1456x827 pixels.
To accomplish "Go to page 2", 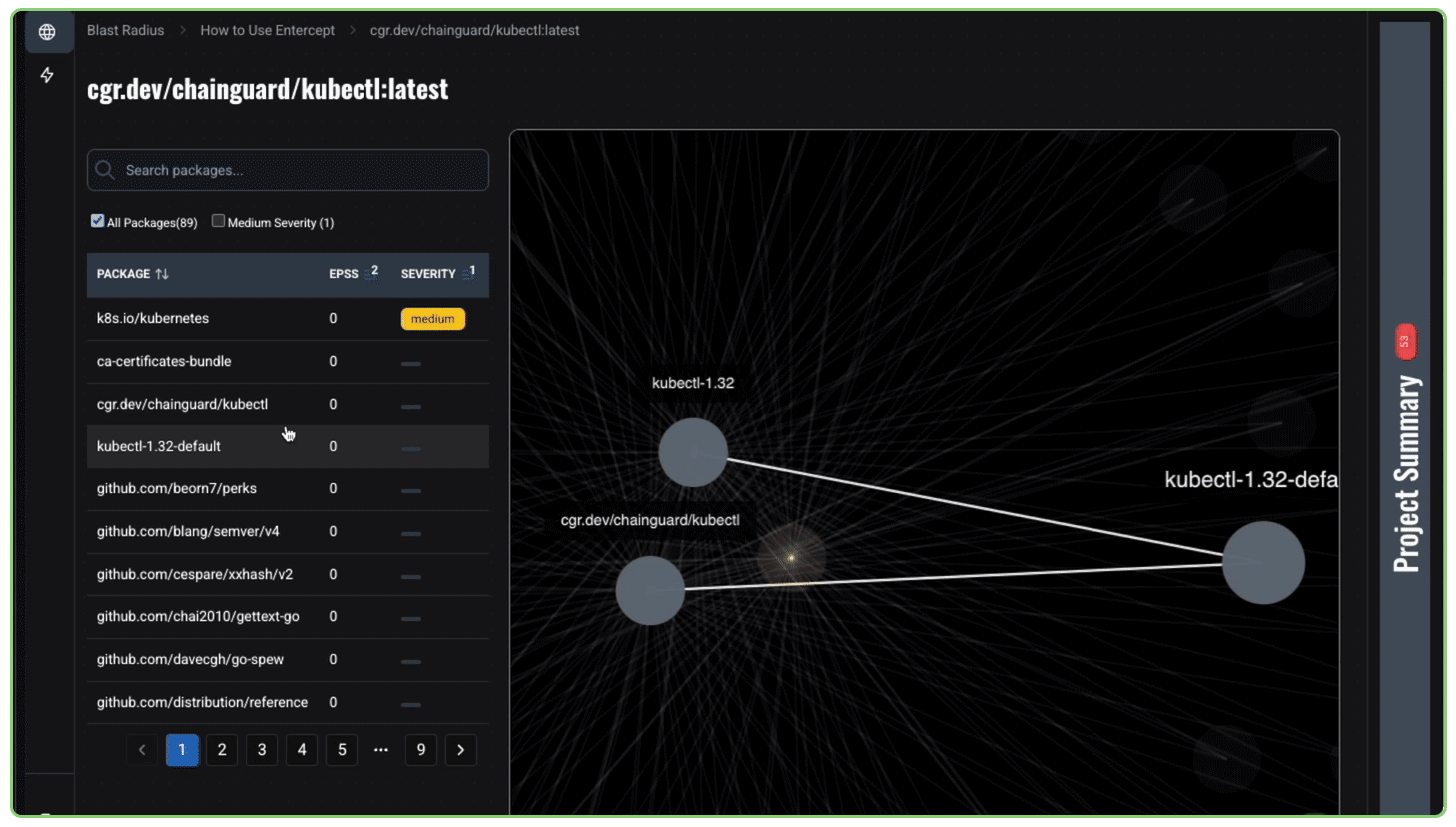I will click(222, 750).
